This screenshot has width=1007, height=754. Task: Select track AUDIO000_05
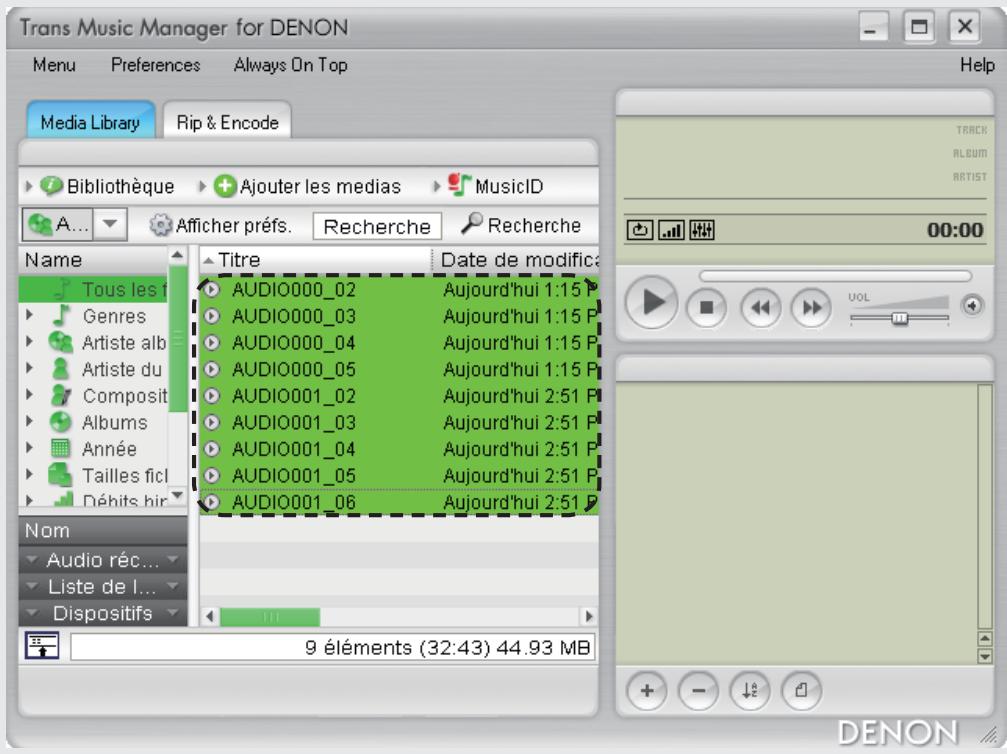(399, 369)
